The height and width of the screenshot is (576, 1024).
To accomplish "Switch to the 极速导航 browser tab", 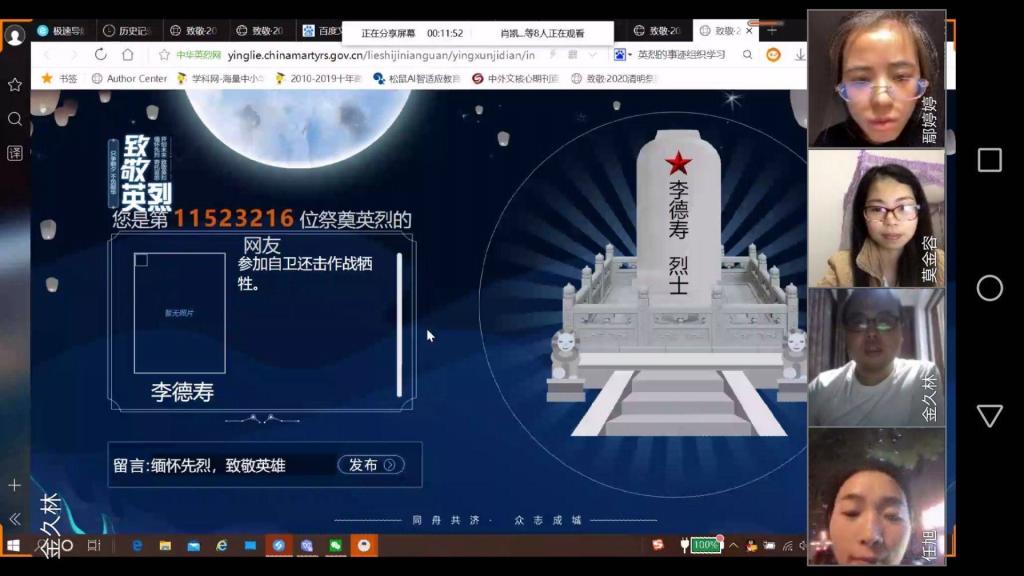I will [x=62, y=31].
